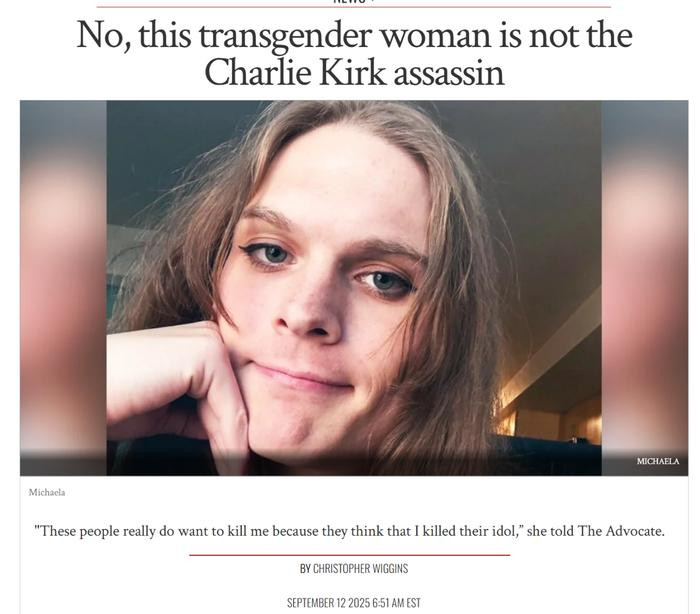Click 'The Advocate' text in the subheading
The image size is (700, 614).
(621, 531)
